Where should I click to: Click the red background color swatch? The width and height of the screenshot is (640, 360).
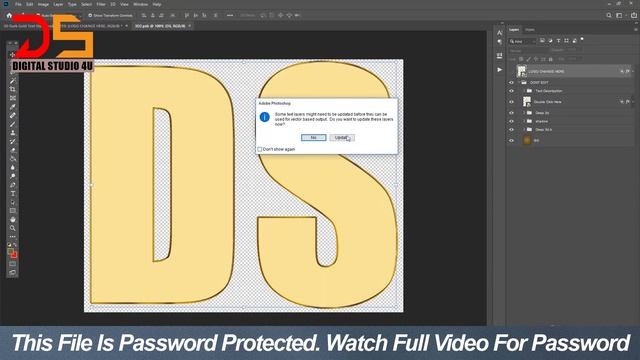[15, 256]
